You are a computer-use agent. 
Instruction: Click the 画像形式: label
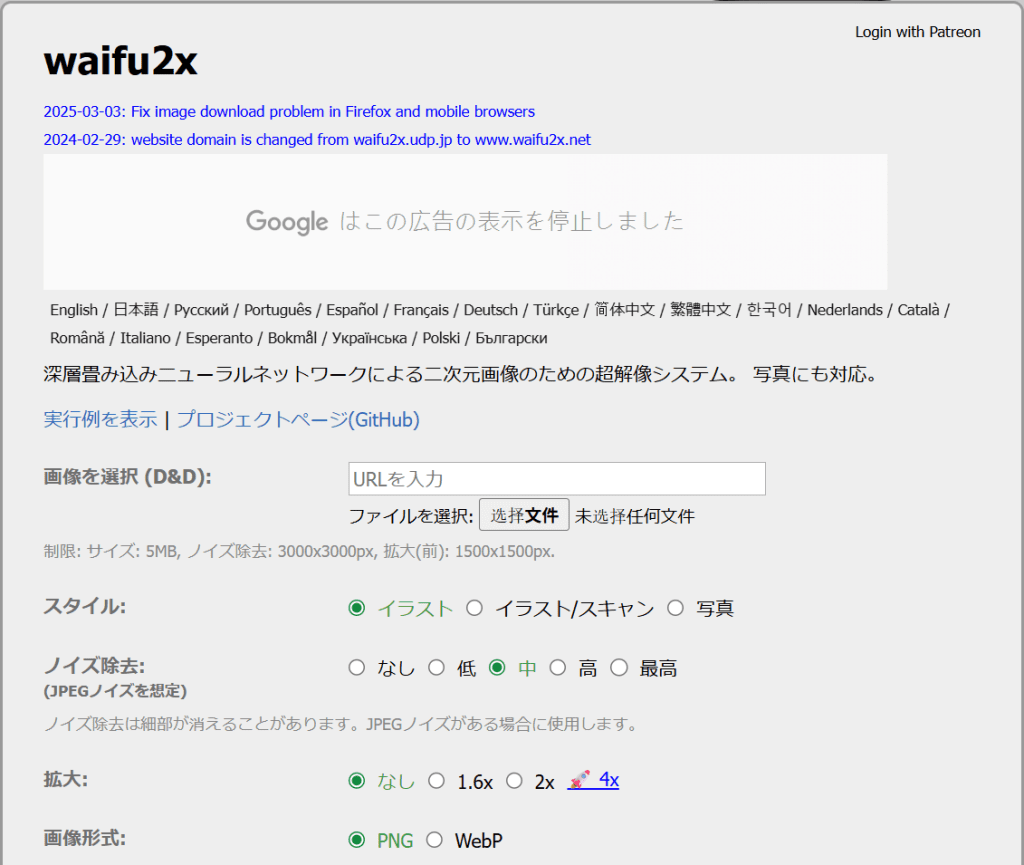point(85,838)
